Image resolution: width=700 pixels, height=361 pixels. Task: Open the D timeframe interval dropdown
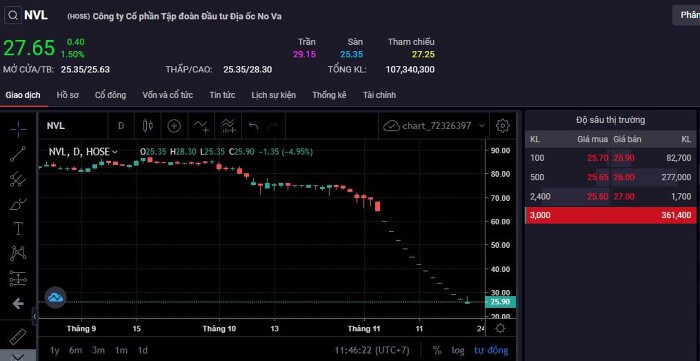(x=121, y=126)
